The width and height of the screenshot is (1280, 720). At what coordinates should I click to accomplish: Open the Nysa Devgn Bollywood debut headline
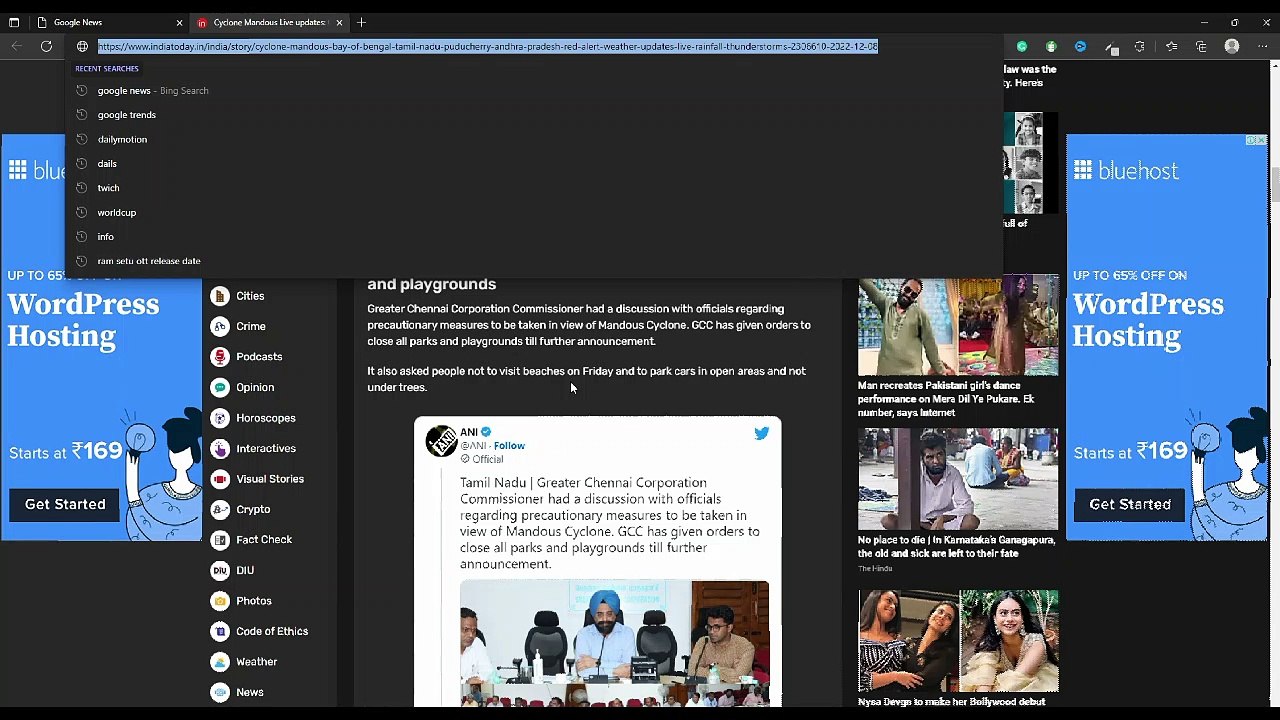951,702
